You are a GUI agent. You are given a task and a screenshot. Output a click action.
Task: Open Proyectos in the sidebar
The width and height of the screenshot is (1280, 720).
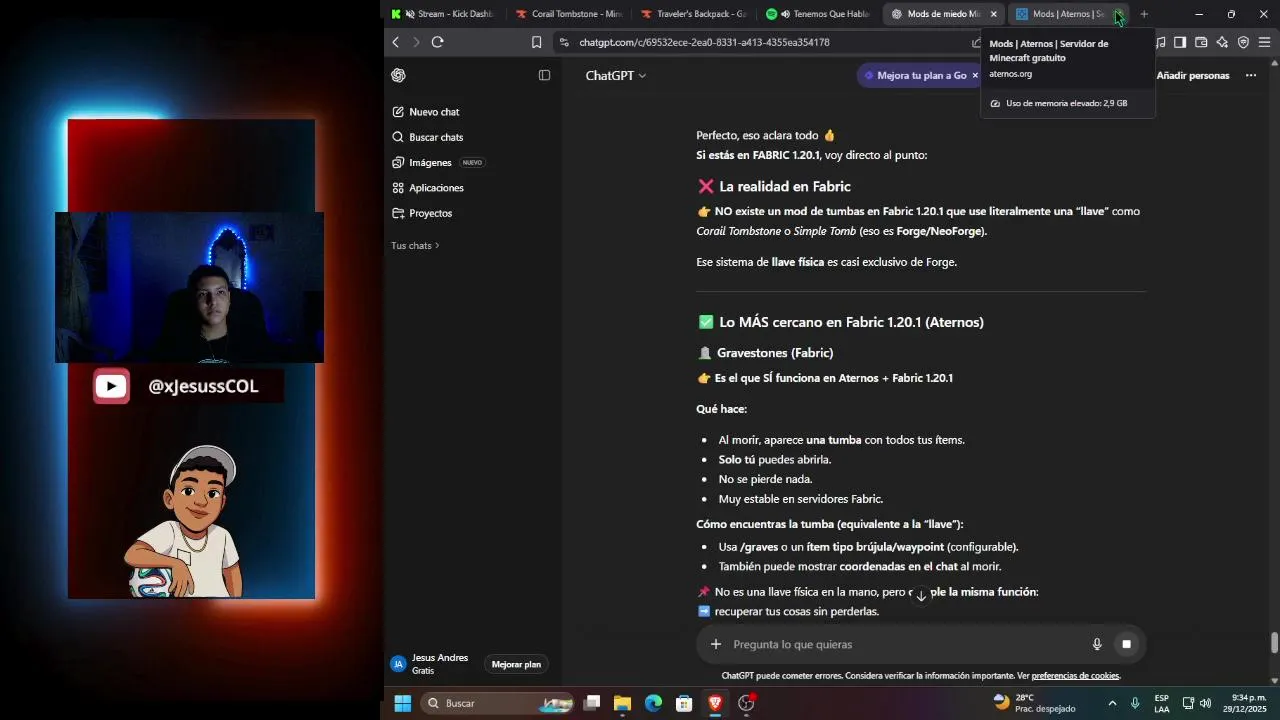tap(423, 213)
